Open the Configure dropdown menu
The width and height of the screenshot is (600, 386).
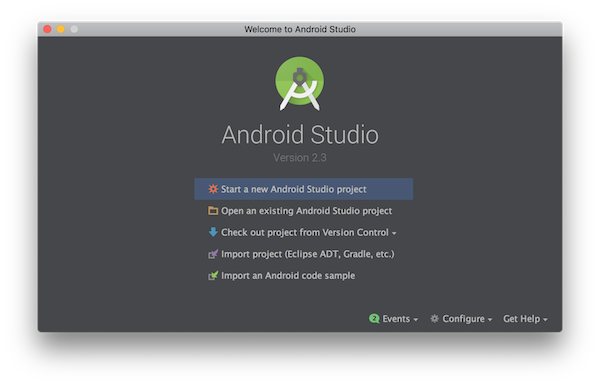pos(461,319)
